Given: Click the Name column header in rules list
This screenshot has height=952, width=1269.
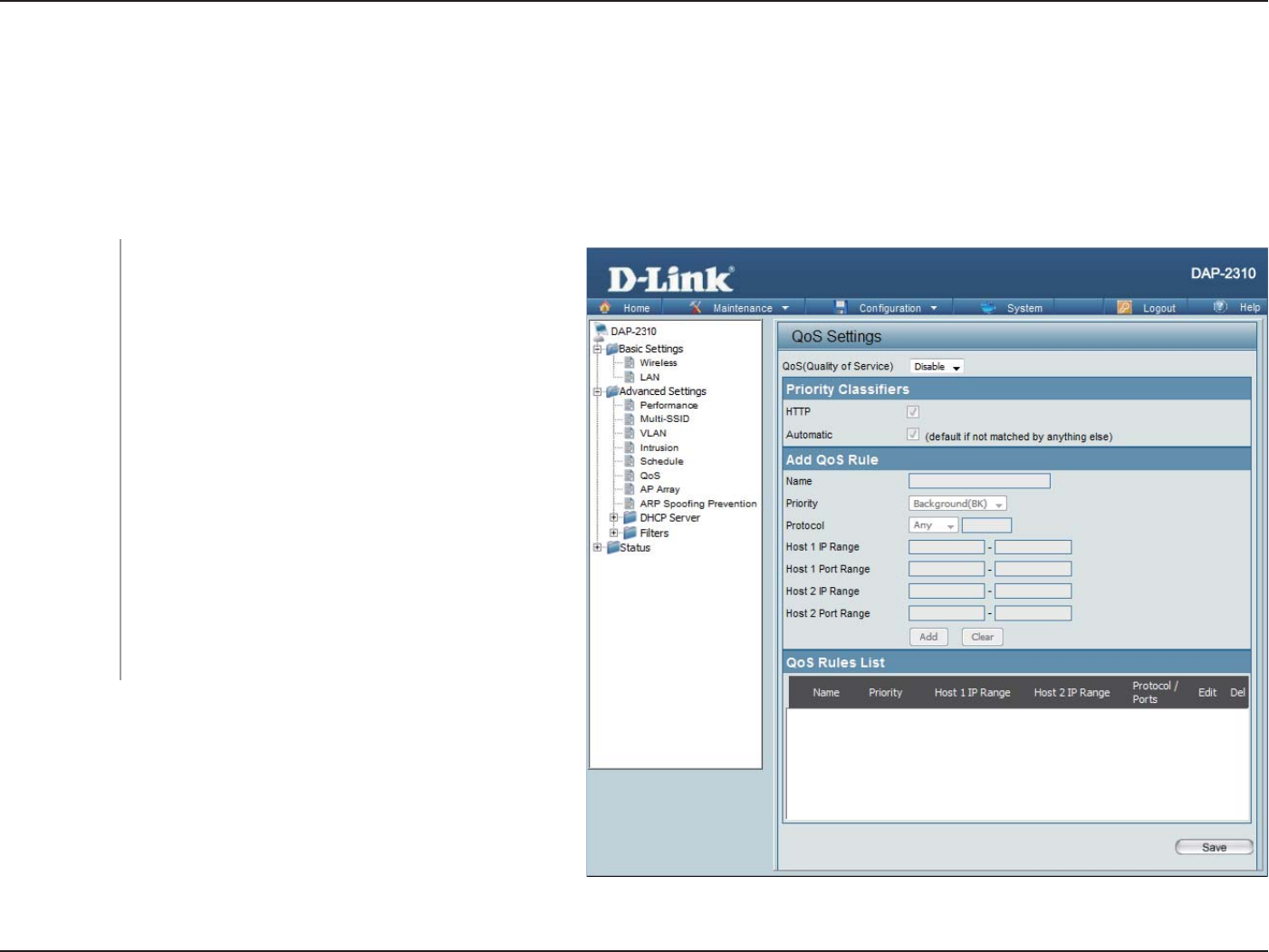Looking at the screenshot, I should click(826, 693).
